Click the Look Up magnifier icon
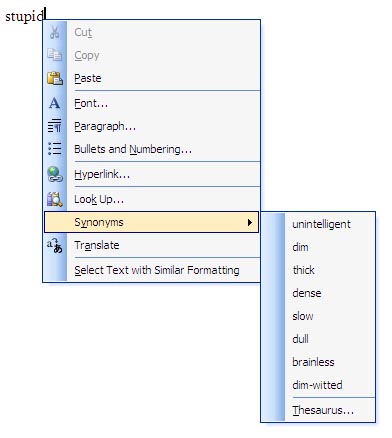Image resolution: width=392 pixels, height=438 pixels. click(x=55, y=199)
